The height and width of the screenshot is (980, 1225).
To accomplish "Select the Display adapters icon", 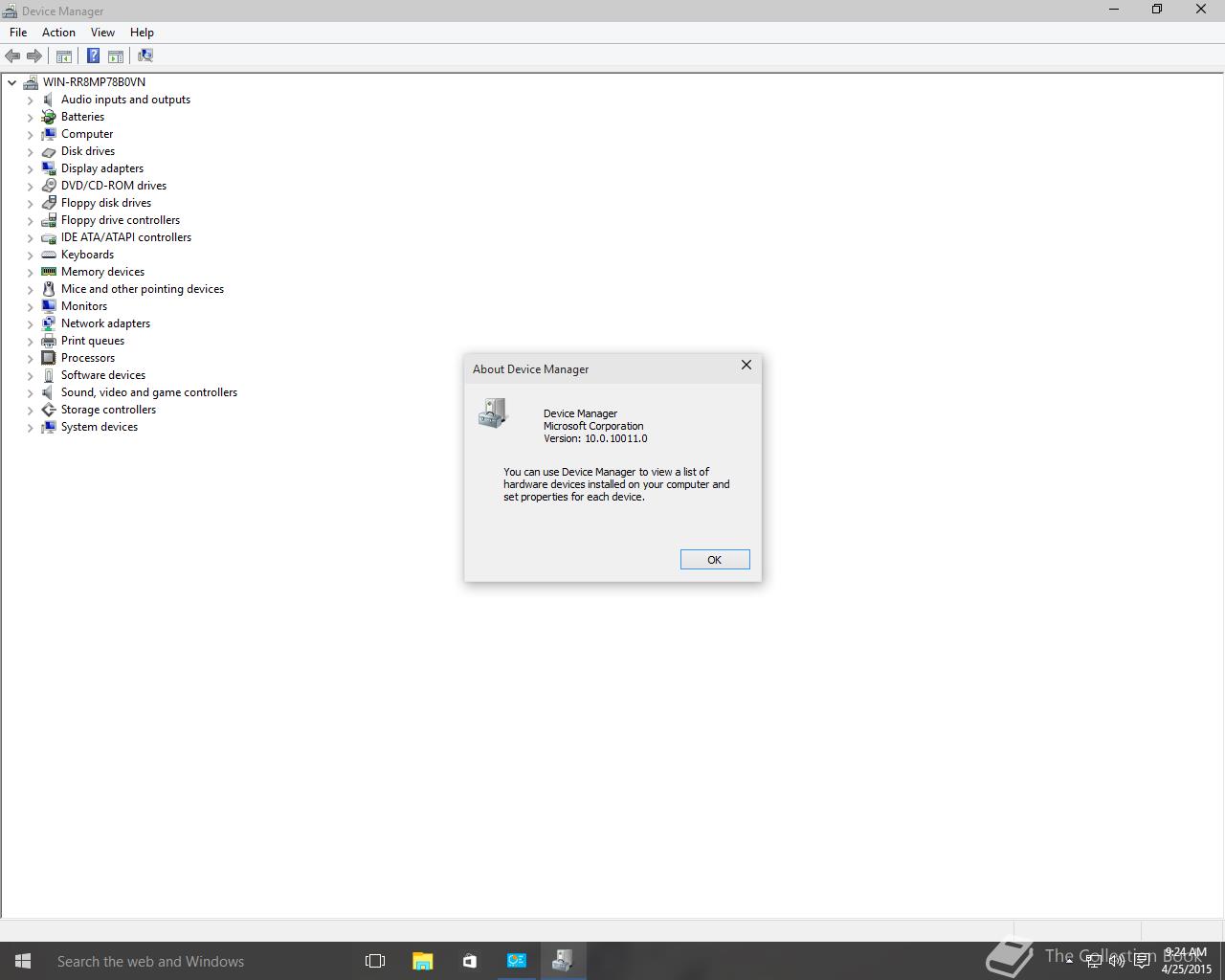I will coord(49,168).
